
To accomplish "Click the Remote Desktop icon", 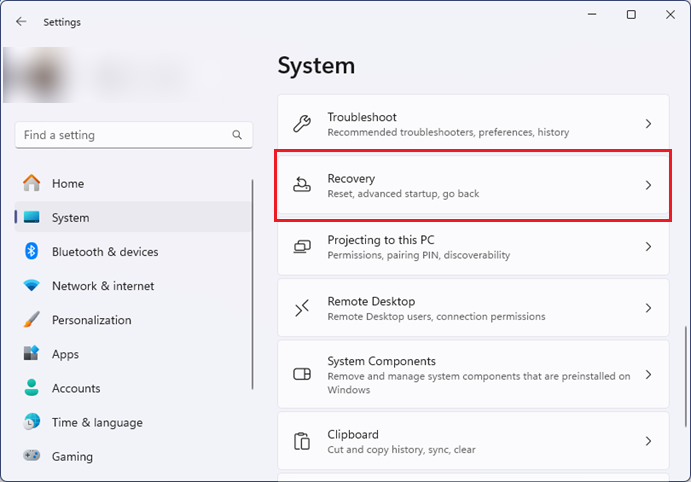I will [302, 308].
